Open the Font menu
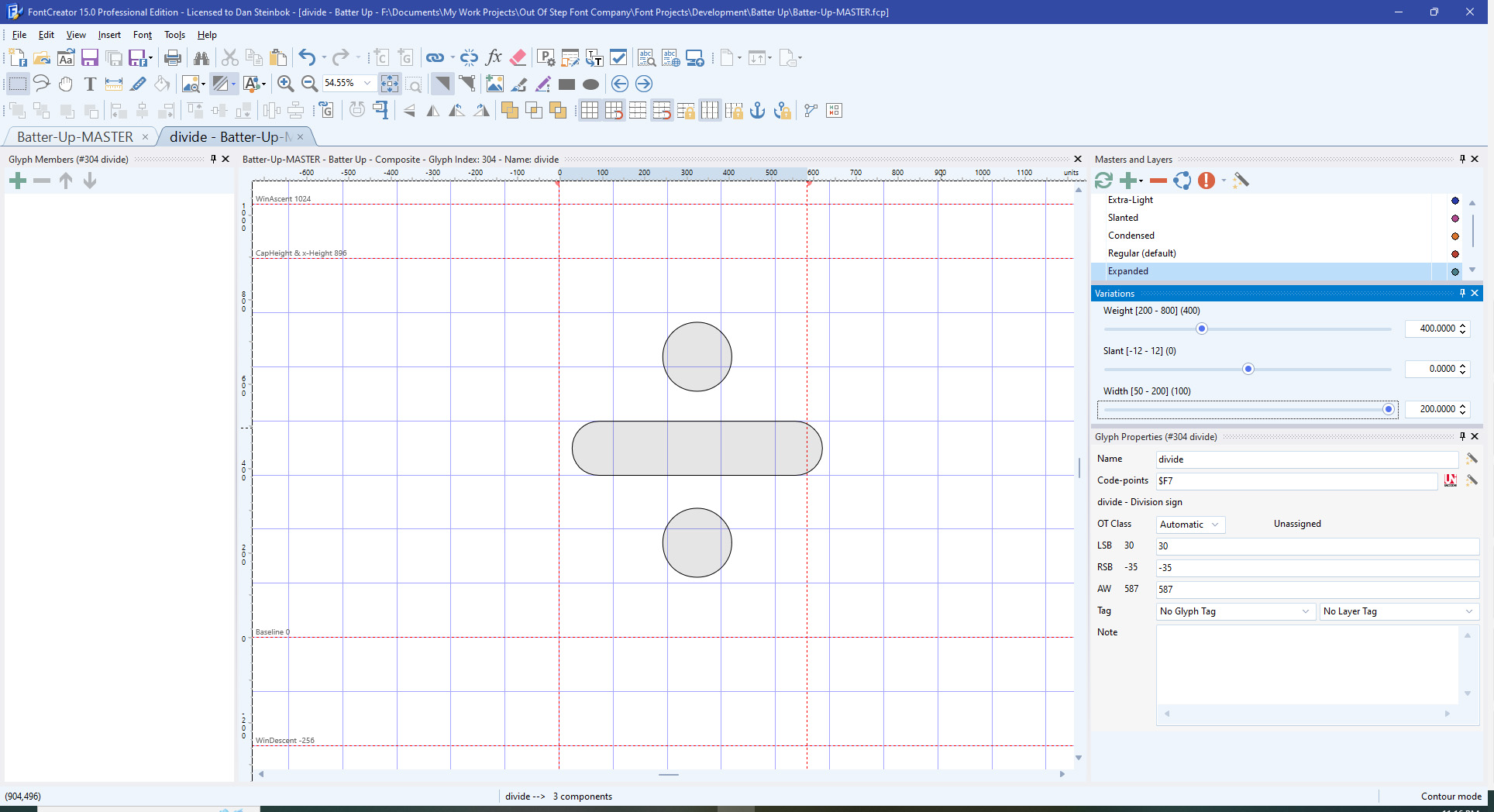The image size is (1494, 812). point(142,35)
